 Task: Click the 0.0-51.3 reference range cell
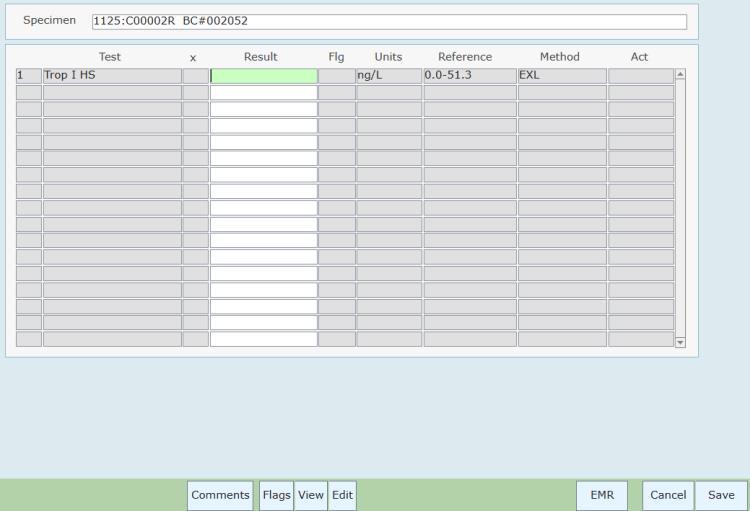(x=469, y=75)
